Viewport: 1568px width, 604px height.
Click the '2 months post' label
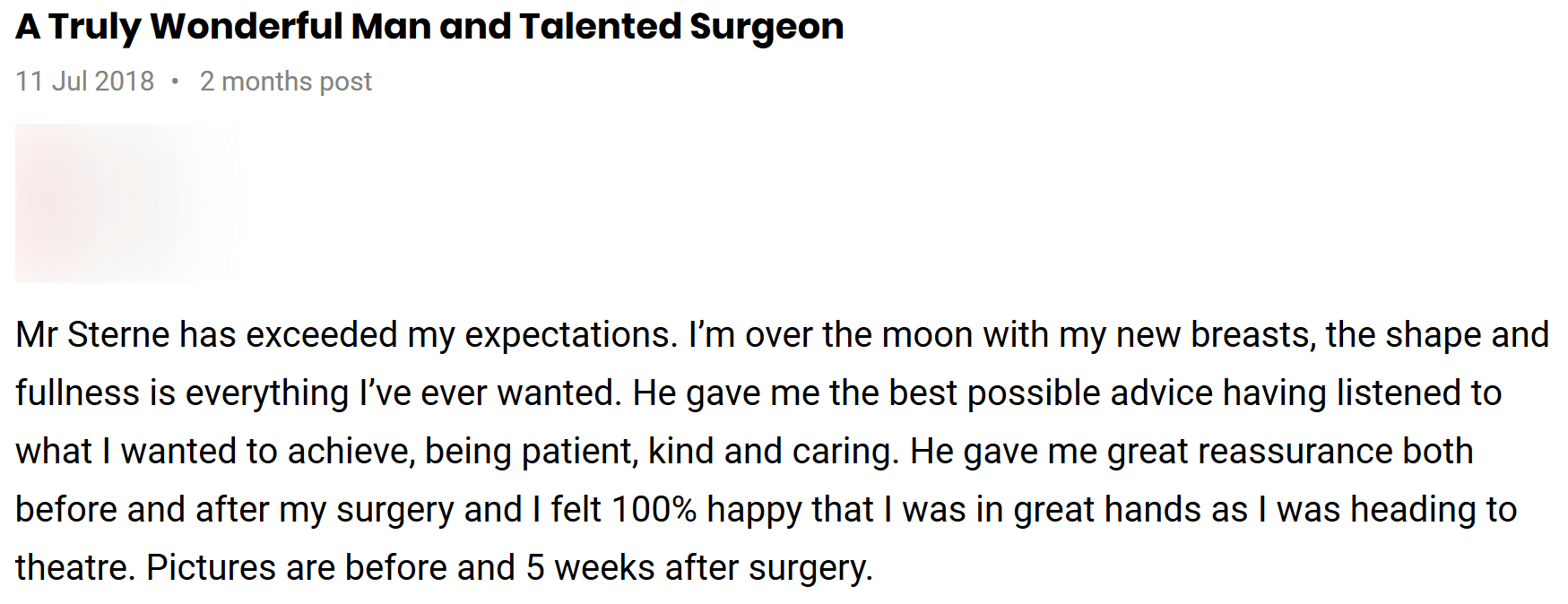tap(285, 82)
